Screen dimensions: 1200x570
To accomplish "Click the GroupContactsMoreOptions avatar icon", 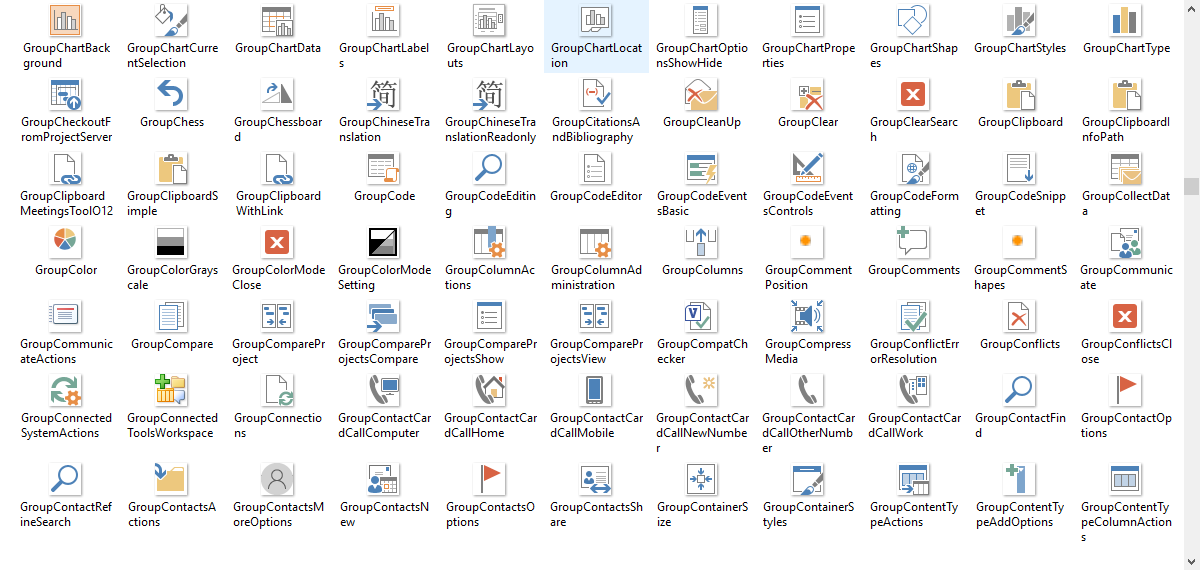I will pyautogui.click(x=278, y=480).
